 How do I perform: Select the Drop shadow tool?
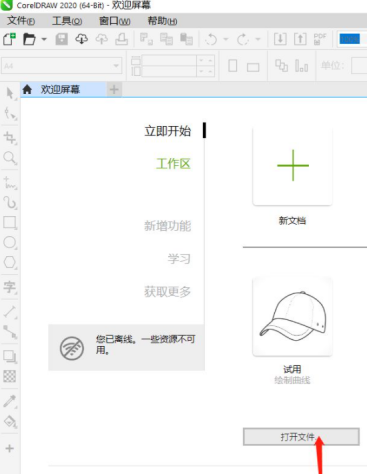pyautogui.click(x=10, y=356)
